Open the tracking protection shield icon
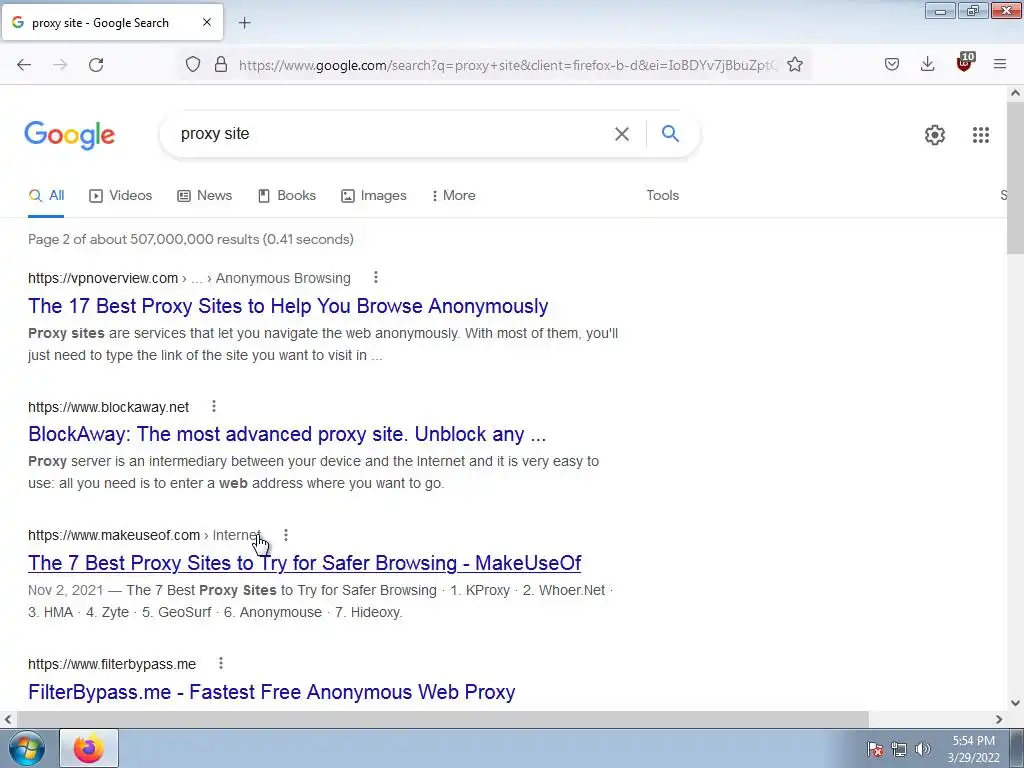Viewport: 1024px width, 768px height. point(193,65)
